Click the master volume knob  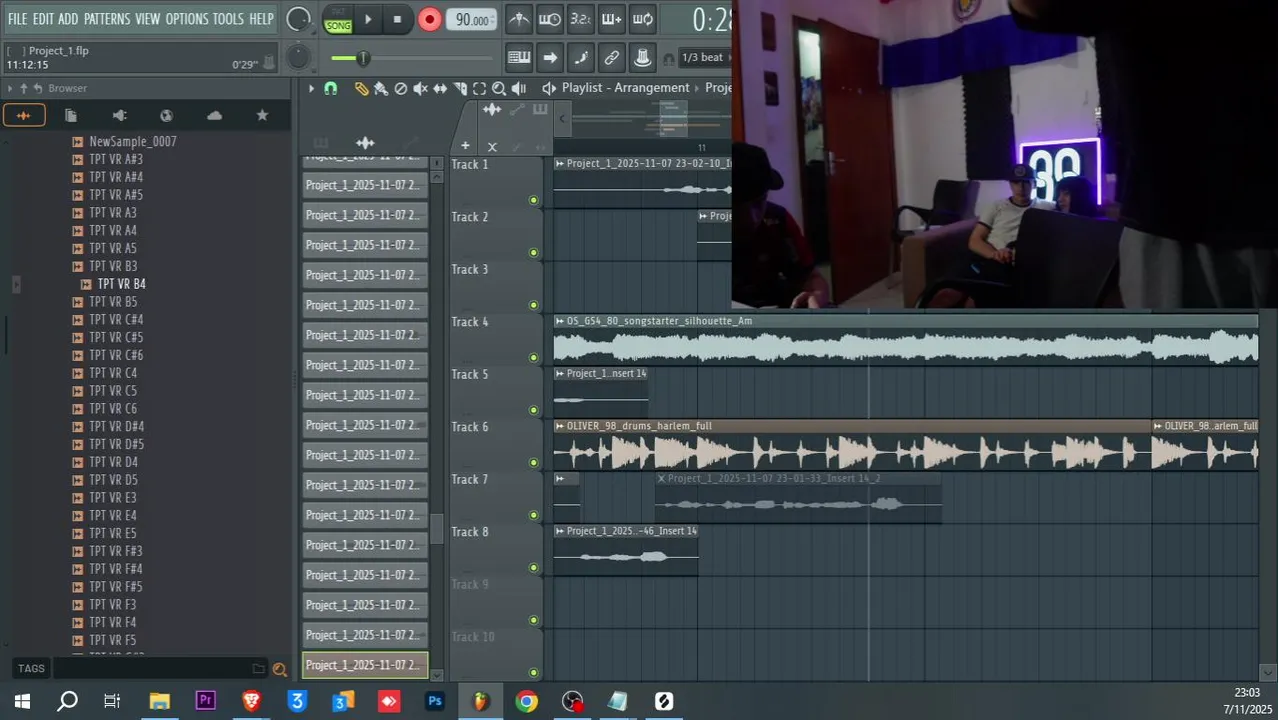pos(298,19)
